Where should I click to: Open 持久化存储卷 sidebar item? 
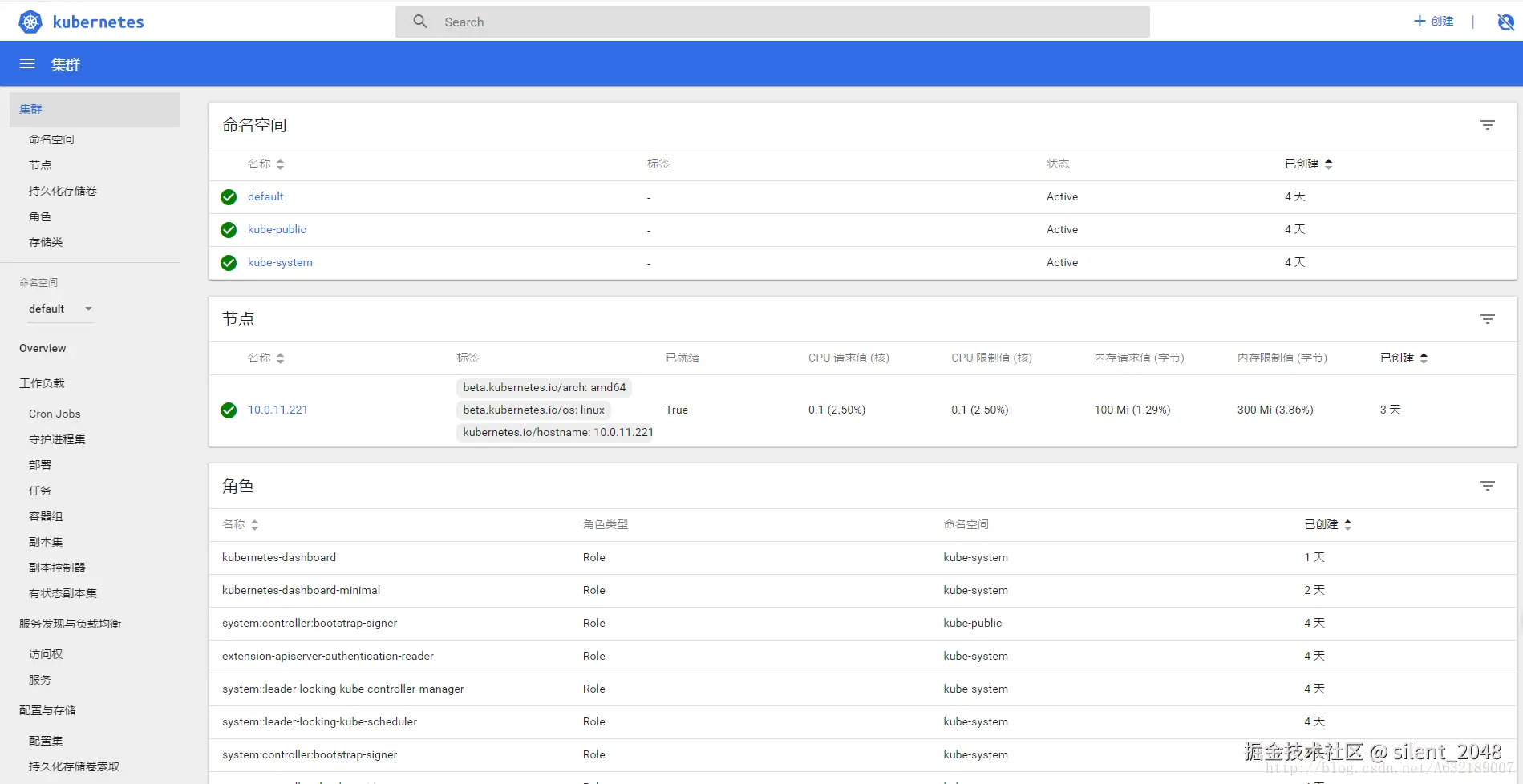pyautogui.click(x=63, y=191)
